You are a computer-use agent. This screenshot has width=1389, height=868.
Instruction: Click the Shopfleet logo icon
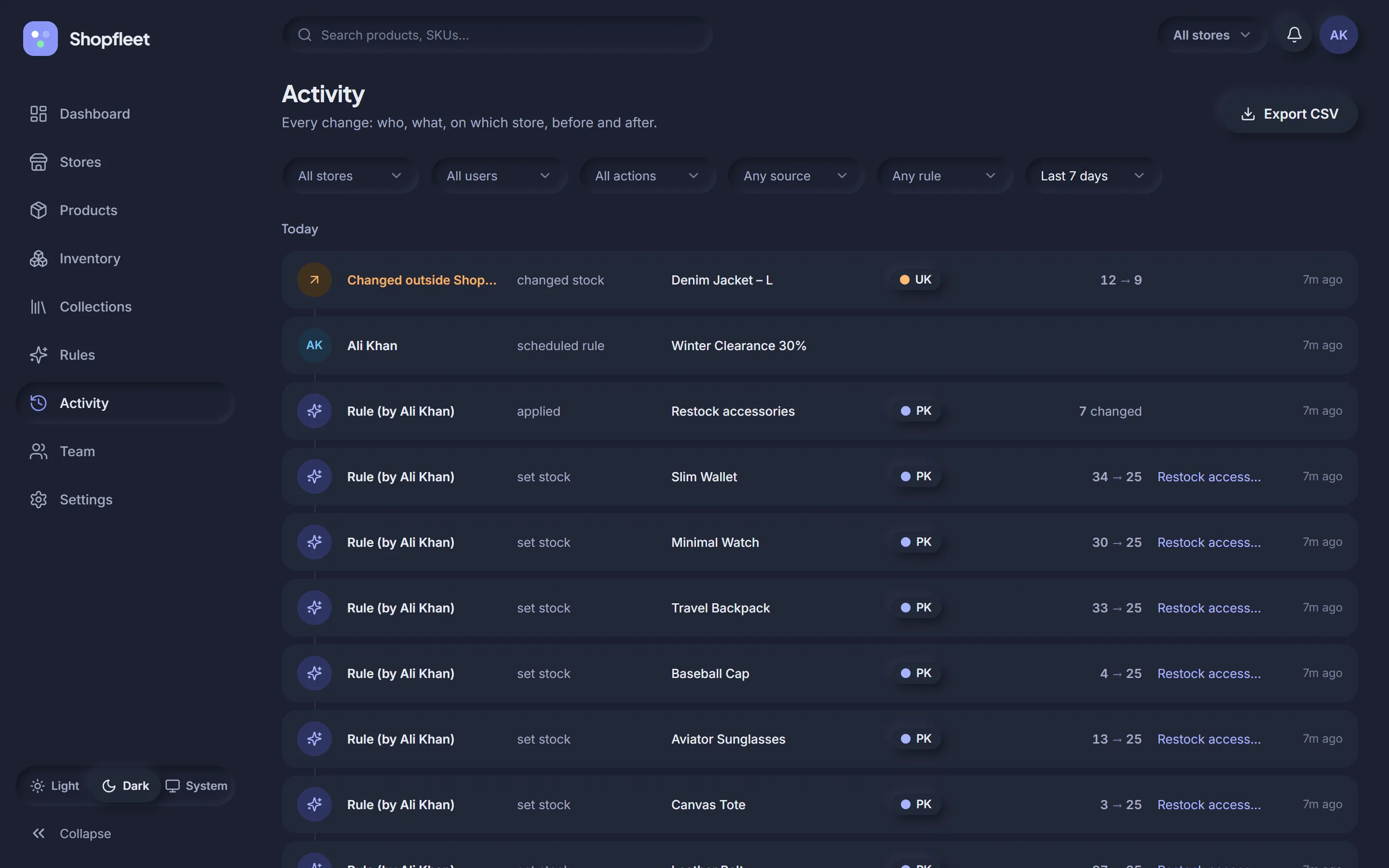[40, 39]
